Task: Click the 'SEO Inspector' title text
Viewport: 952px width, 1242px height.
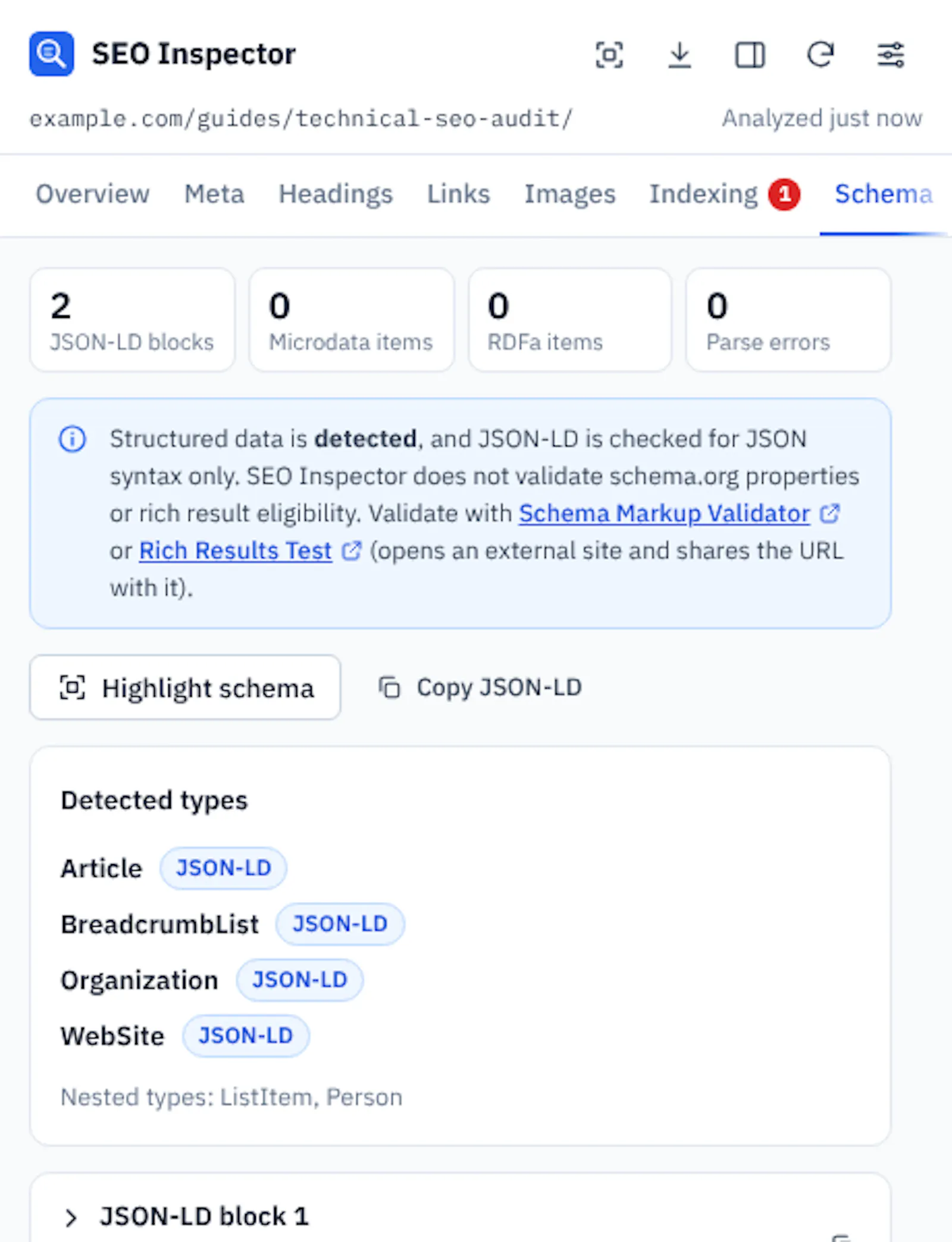Action: coord(194,54)
